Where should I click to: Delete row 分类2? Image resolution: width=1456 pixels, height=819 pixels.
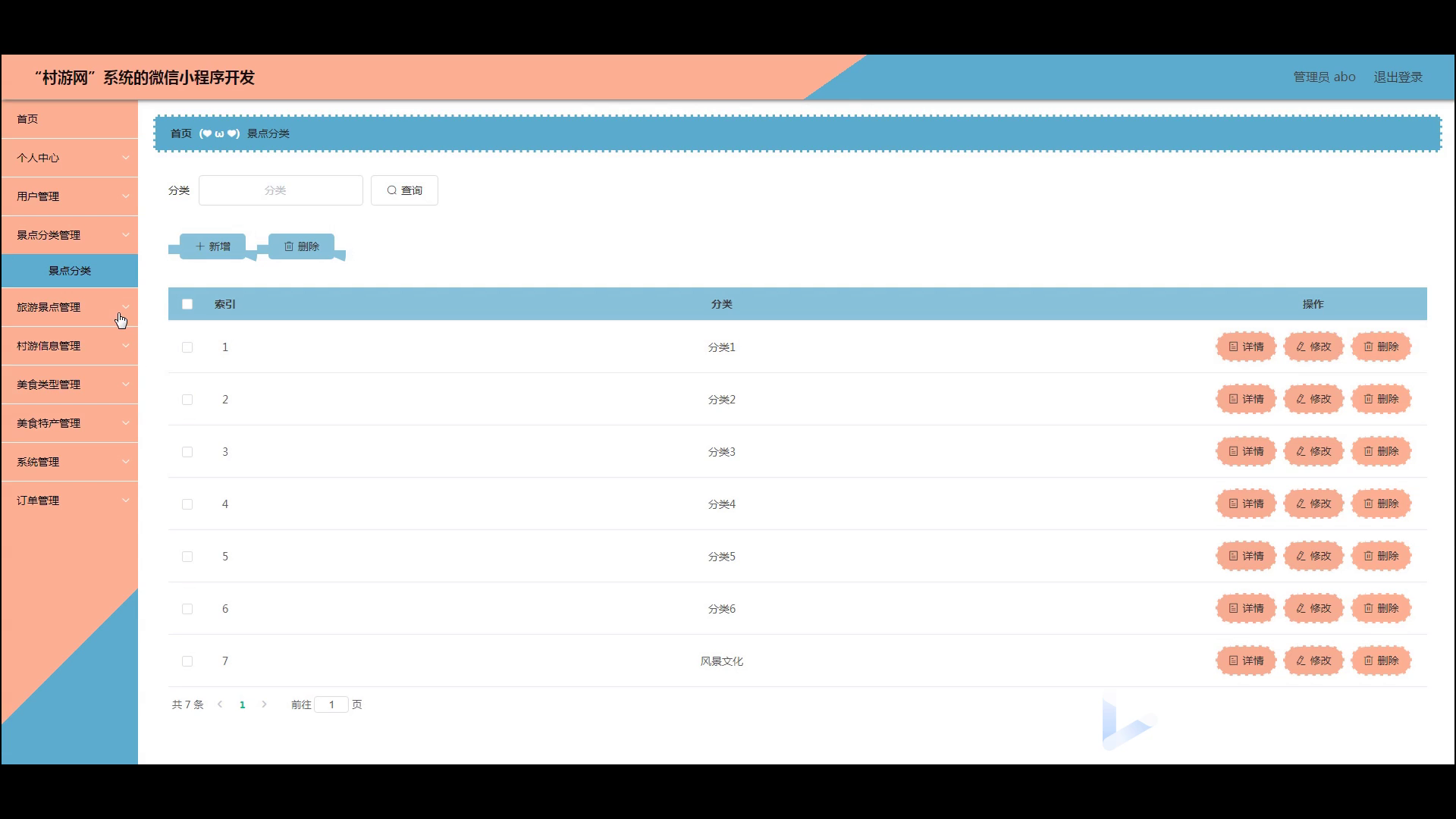coord(1381,399)
